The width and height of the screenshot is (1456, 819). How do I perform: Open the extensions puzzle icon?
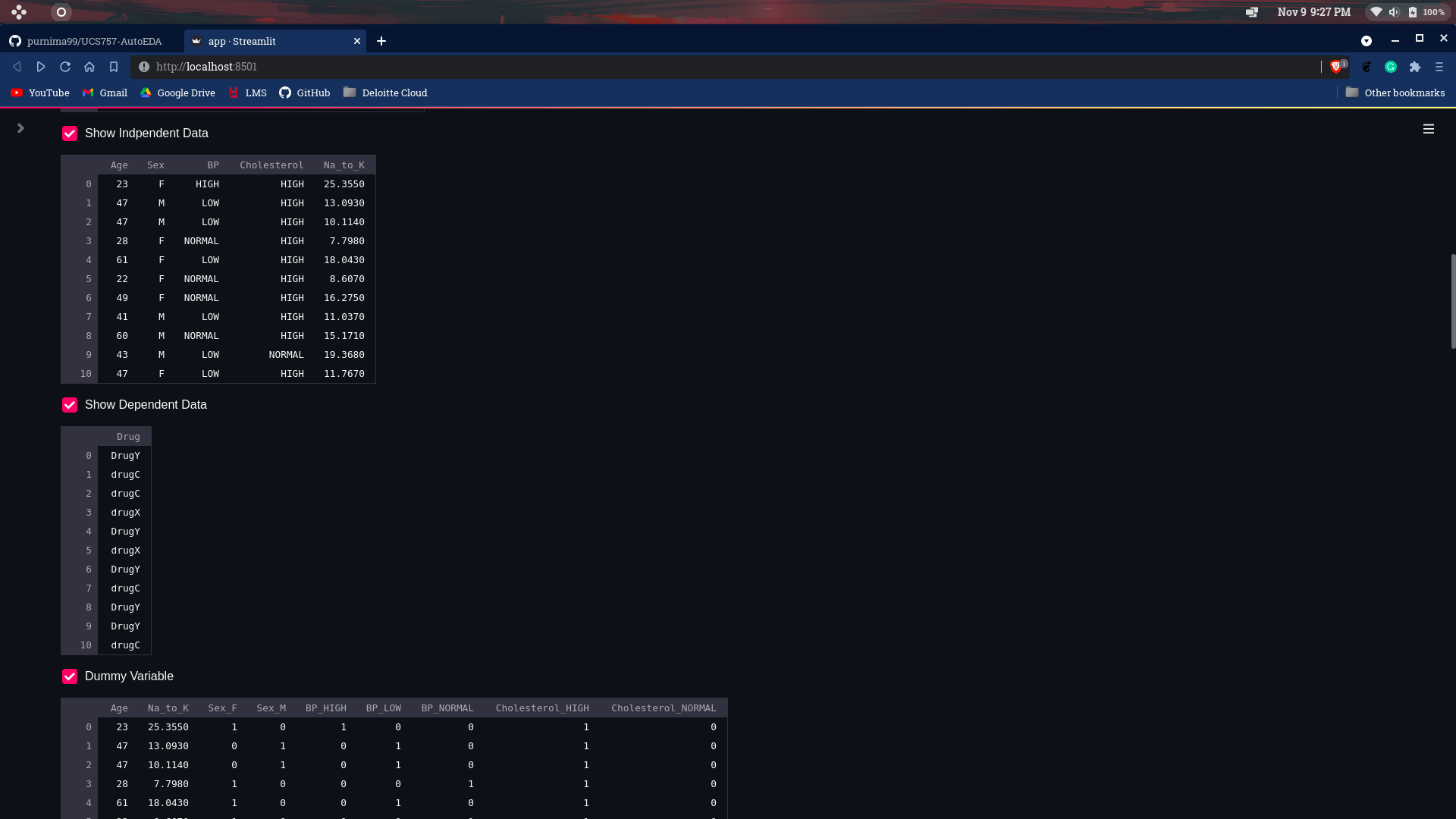(1415, 67)
